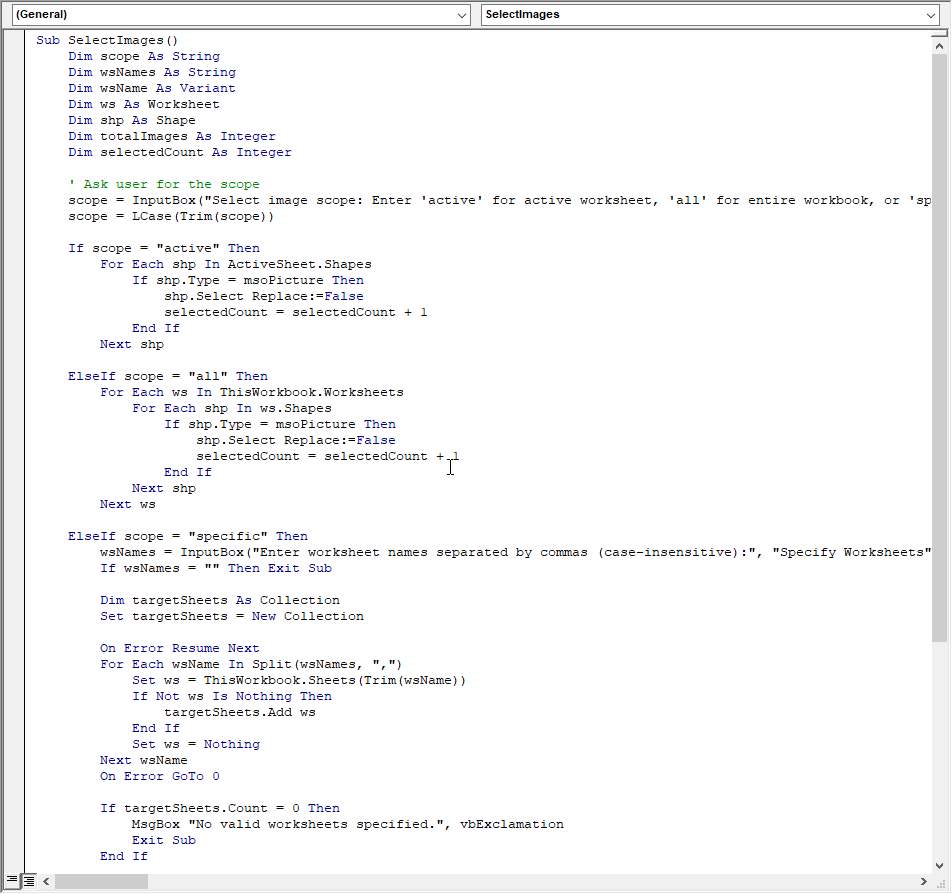Click 'Set ws = Nothing' line
Viewport: 952px width, 894px height.
(x=196, y=745)
